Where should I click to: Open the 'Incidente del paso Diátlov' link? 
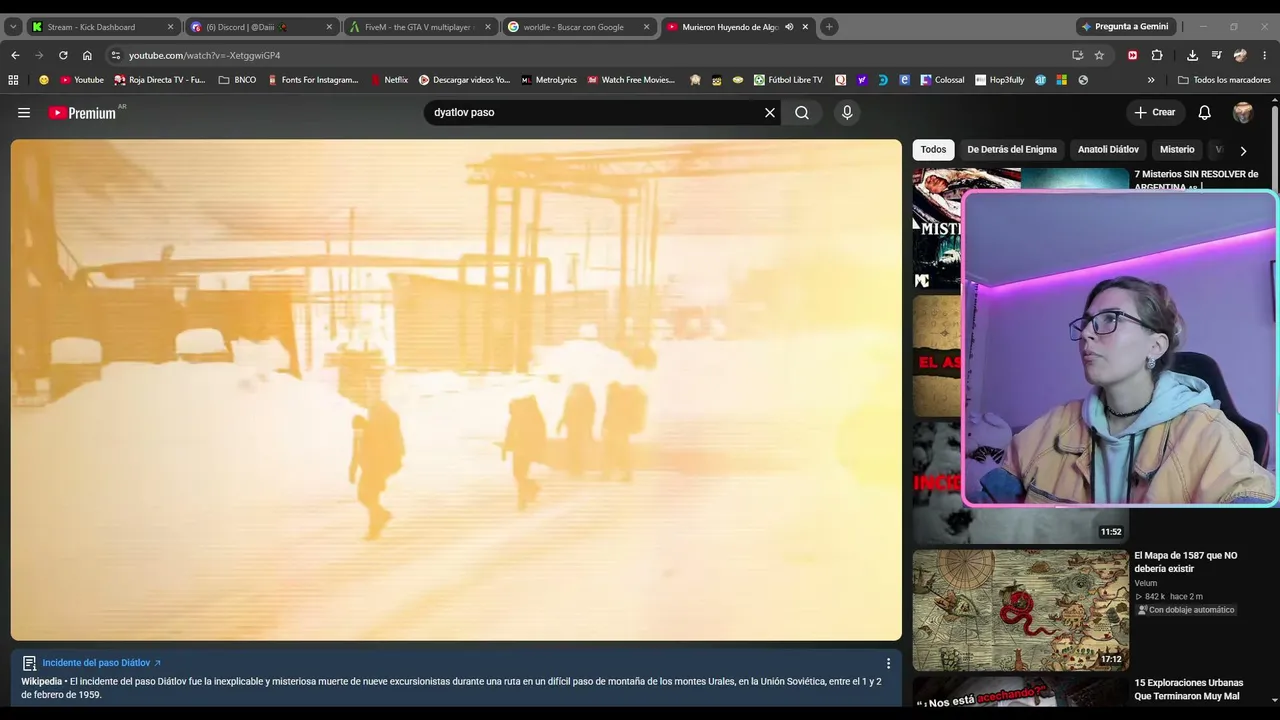pos(101,663)
